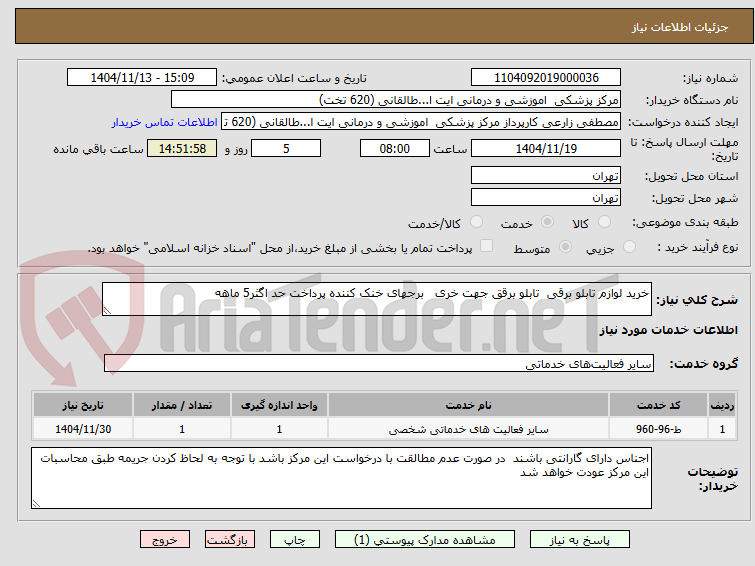
Task: Click the شرح کلی نیاز text area
Action: pos(377,299)
